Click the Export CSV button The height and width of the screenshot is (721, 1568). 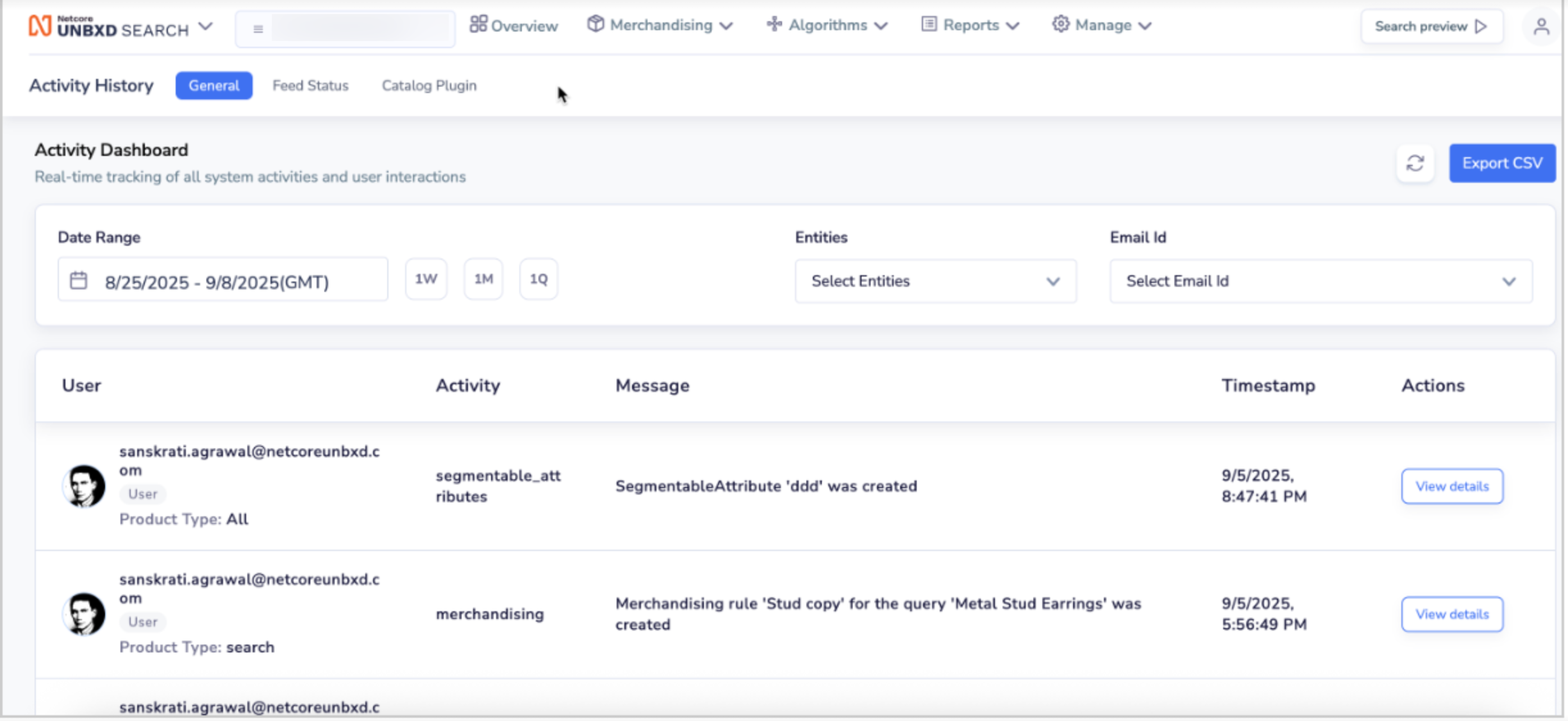(1503, 163)
